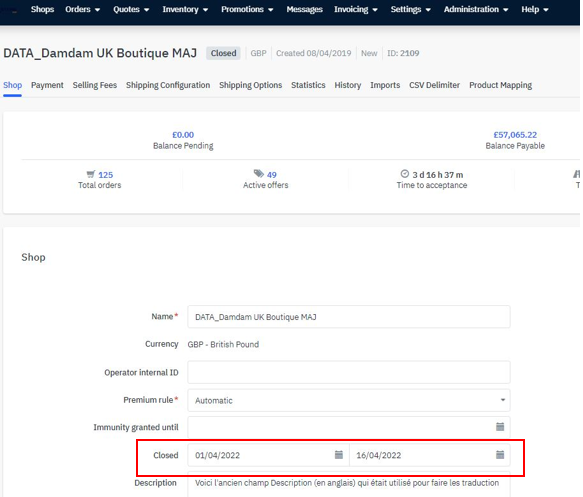Click the shopping cart Total orders icon
583x497 pixels.
tap(91, 174)
